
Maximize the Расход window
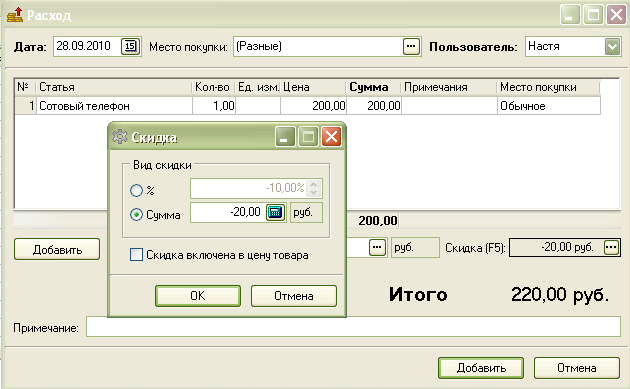[593, 15]
